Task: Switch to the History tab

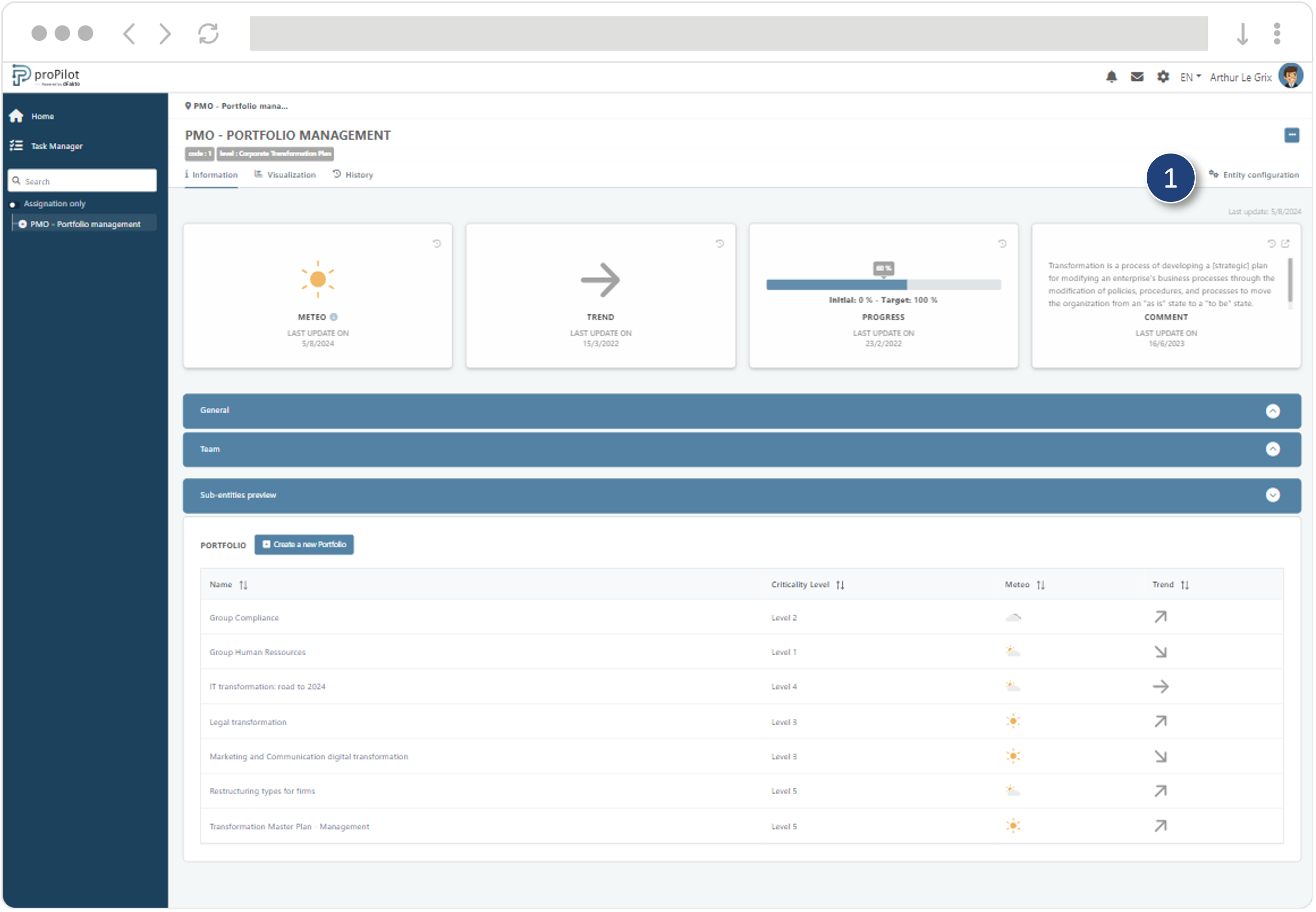Action: point(353,175)
